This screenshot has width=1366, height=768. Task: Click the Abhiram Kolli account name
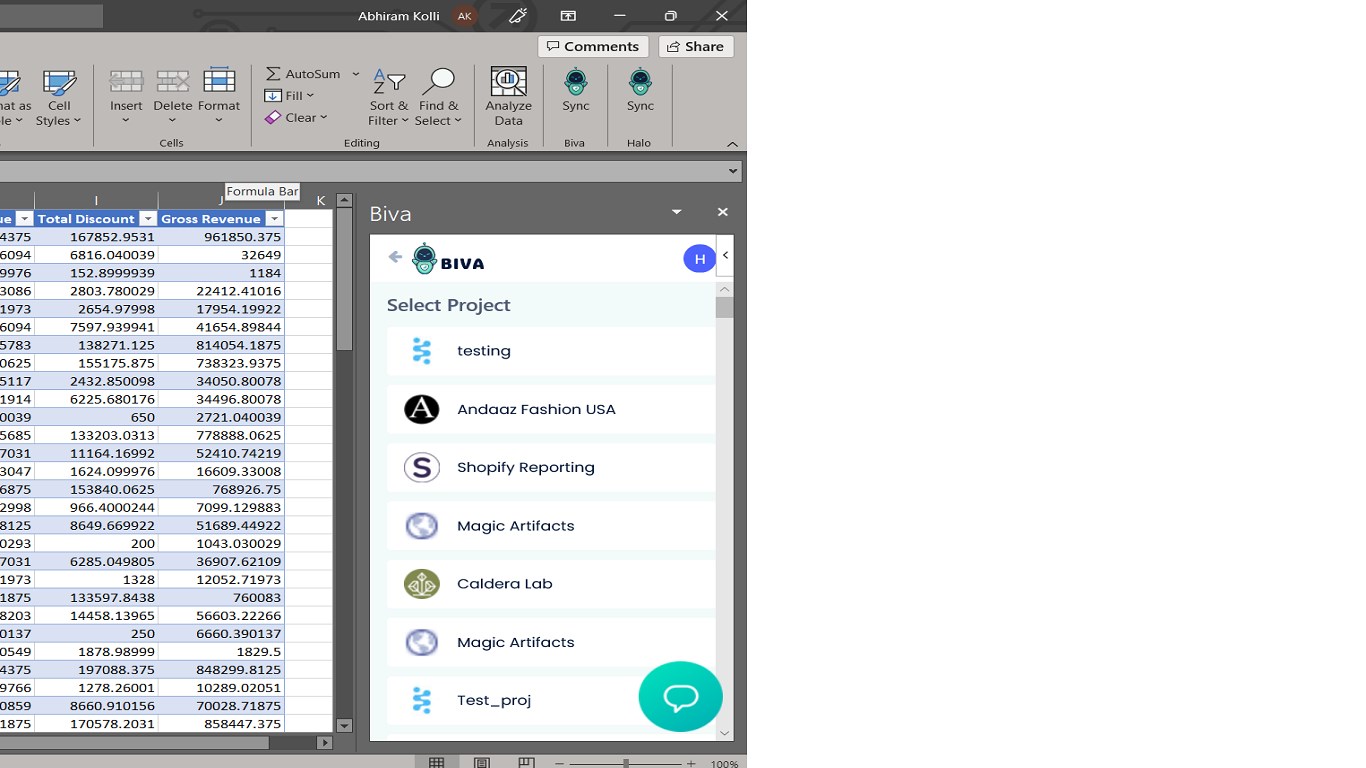click(401, 16)
